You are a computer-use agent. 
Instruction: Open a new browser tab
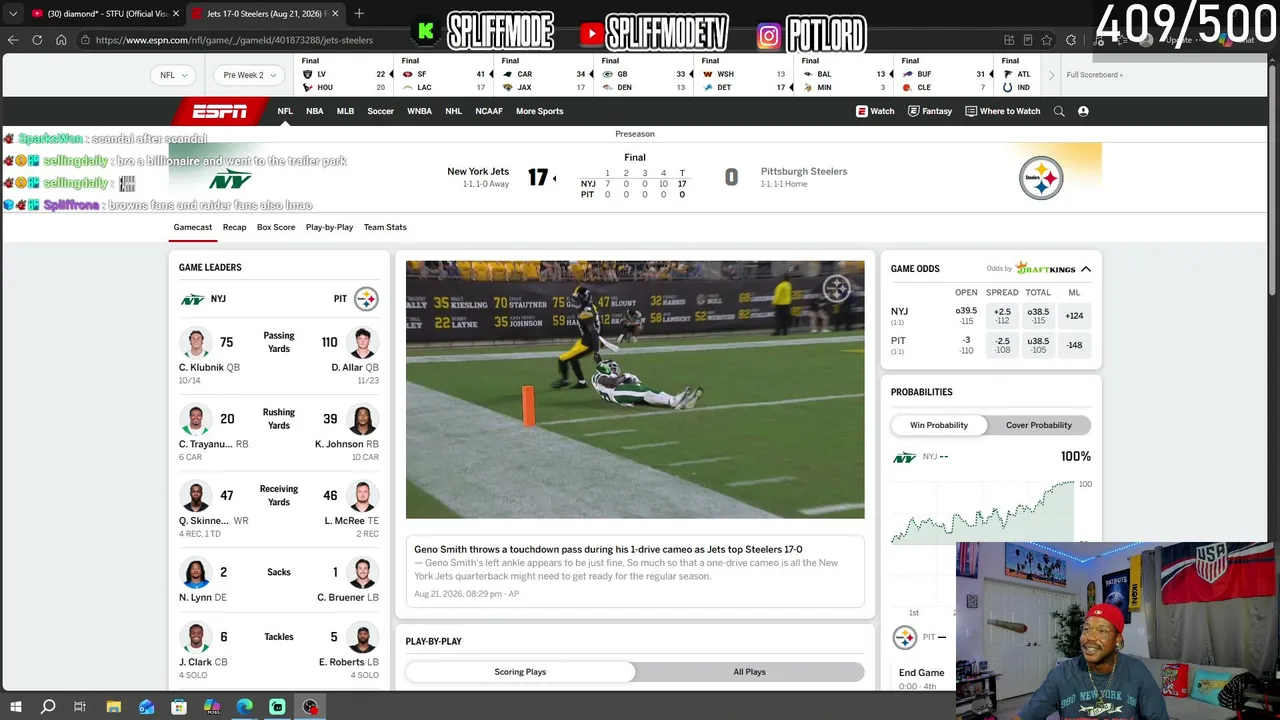point(359,14)
